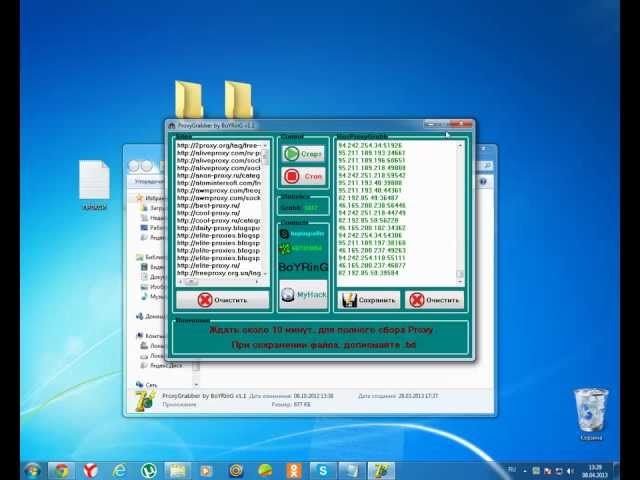Image resolution: width=640 pixels, height=480 pixels.
Task: Select the blank file icon on desktop
Action: 94,185
